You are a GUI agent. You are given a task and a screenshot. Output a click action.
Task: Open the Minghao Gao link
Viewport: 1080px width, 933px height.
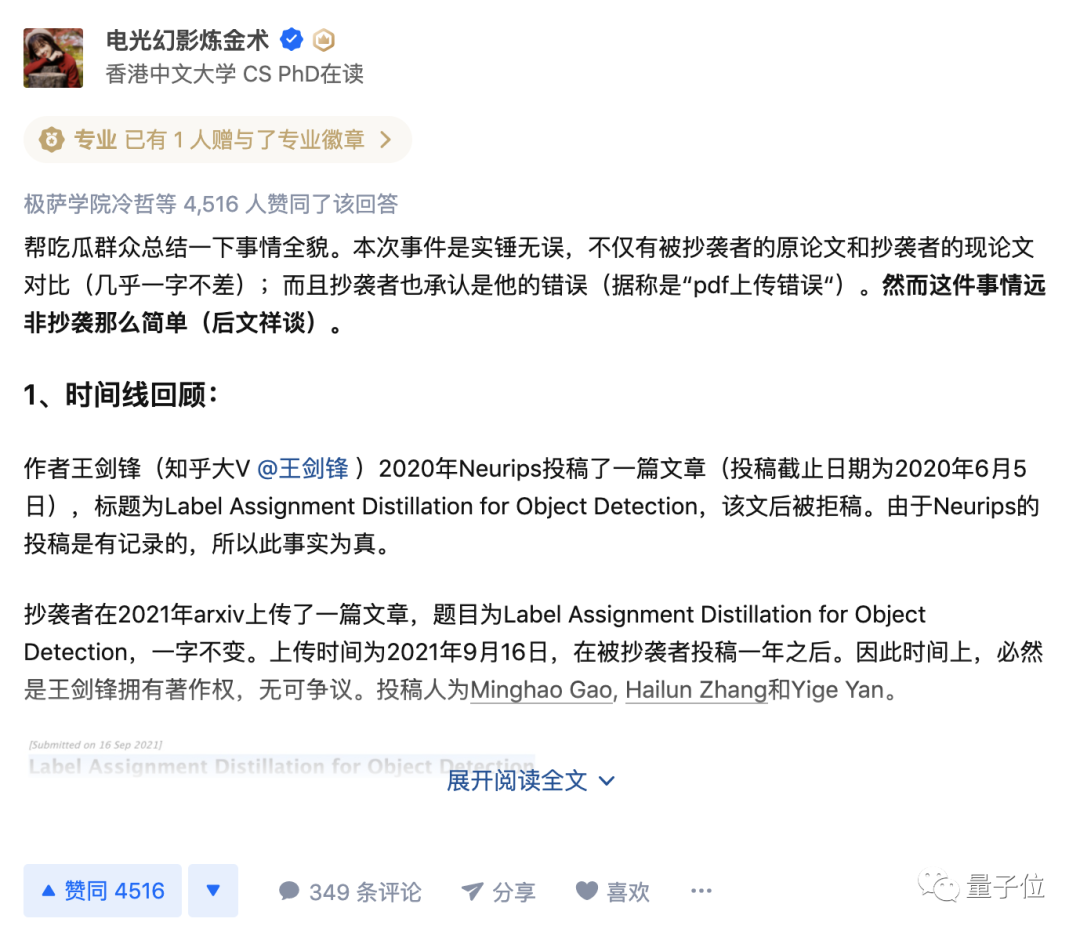click(x=541, y=689)
